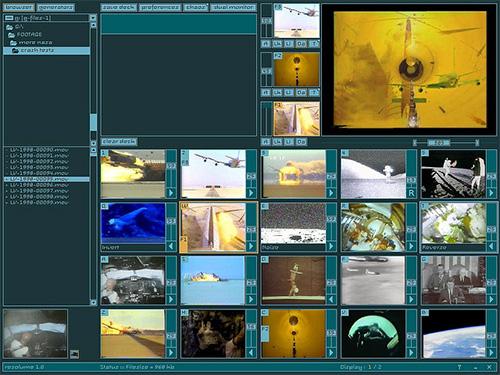Click the Lk button under layer F1

click(x=277, y=142)
